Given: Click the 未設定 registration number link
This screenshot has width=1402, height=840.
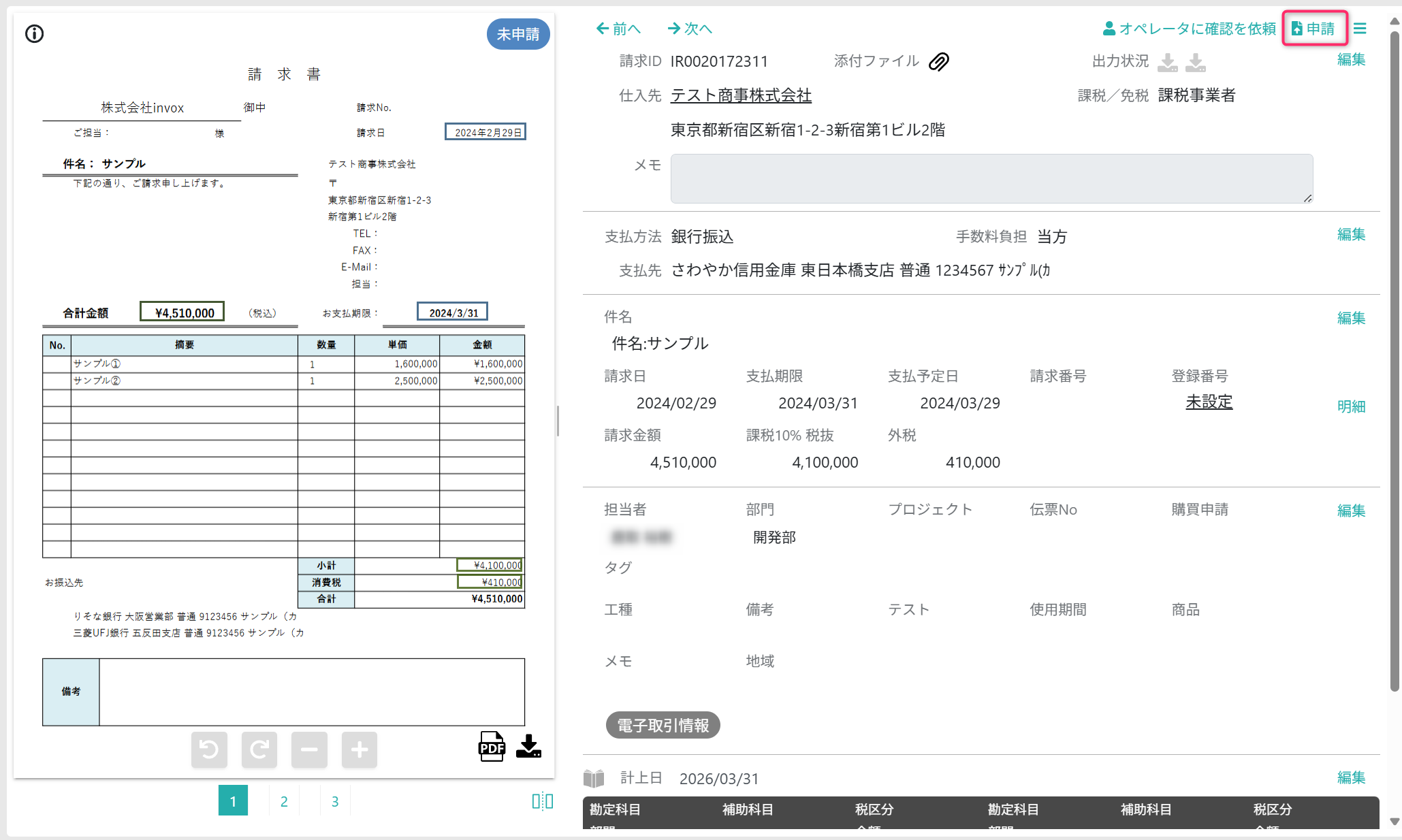Looking at the screenshot, I should 1209,402.
